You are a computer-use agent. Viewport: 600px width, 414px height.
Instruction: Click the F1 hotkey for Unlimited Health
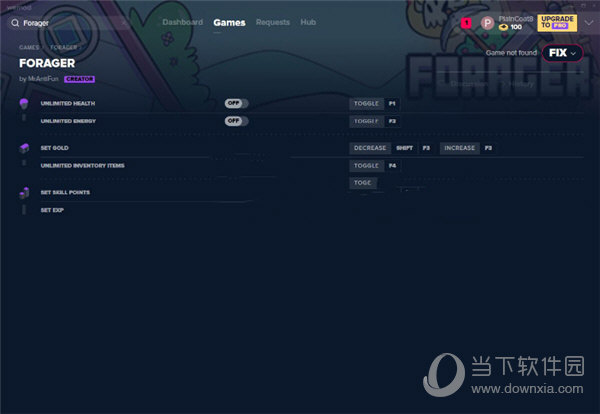tap(392, 103)
